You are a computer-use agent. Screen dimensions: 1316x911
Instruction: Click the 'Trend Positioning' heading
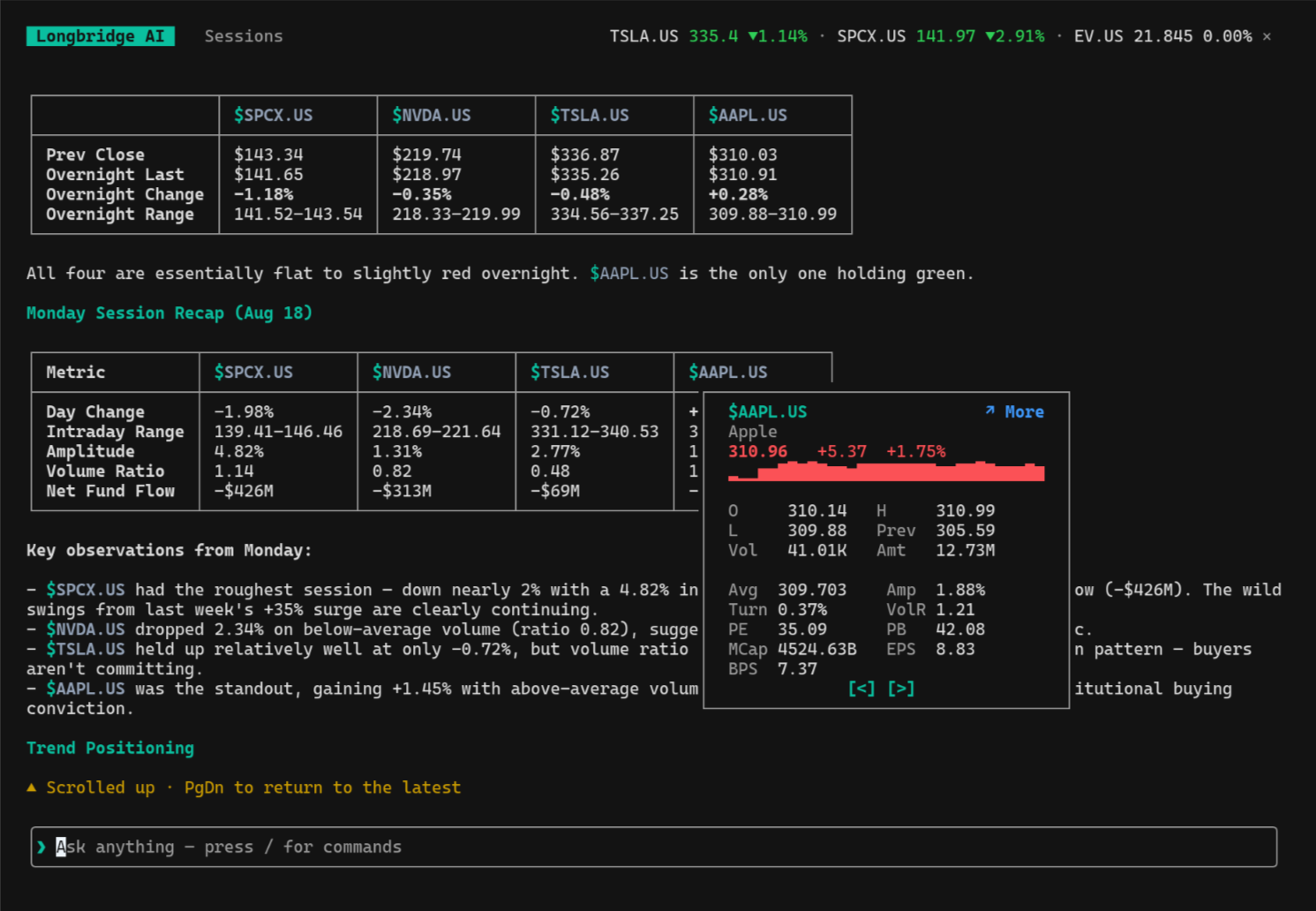pyautogui.click(x=110, y=748)
